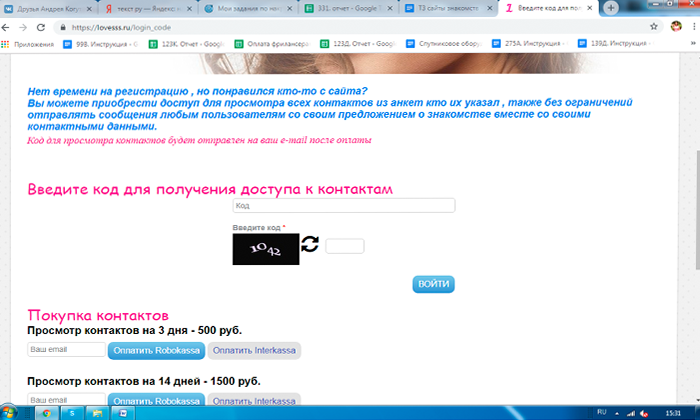Image resolution: width=700 pixels, height=420 pixels.
Task: Open Skype from the taskbar
Action: click(72, 413)
